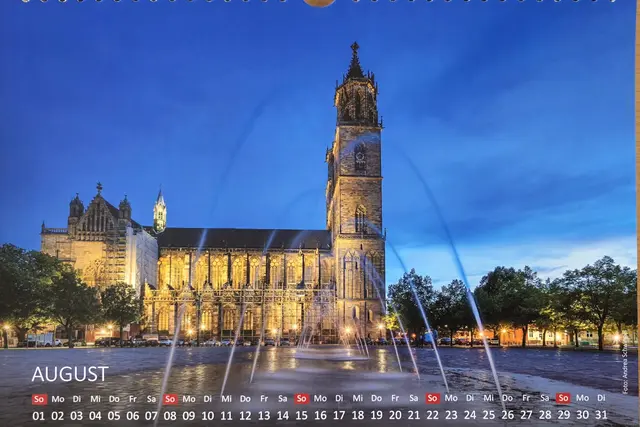Screen dimensions: 640x427
Task: Select date 26 on the calendar
Action: (507, 415)
